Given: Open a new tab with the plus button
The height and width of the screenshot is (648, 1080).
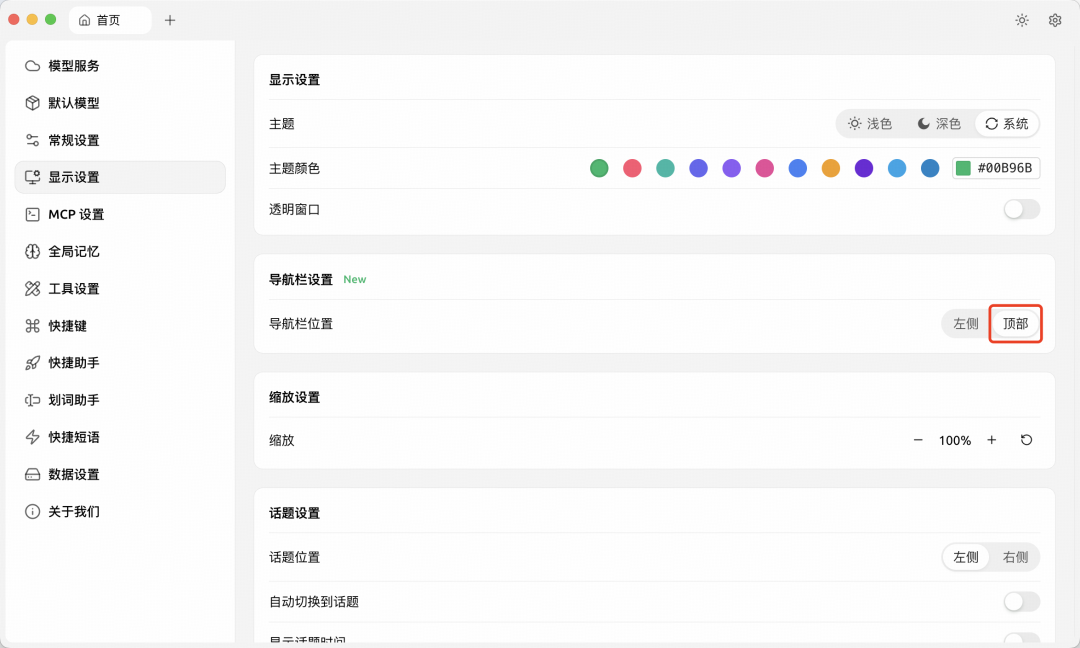Looking at the screenshot, I should coord(170,20).
